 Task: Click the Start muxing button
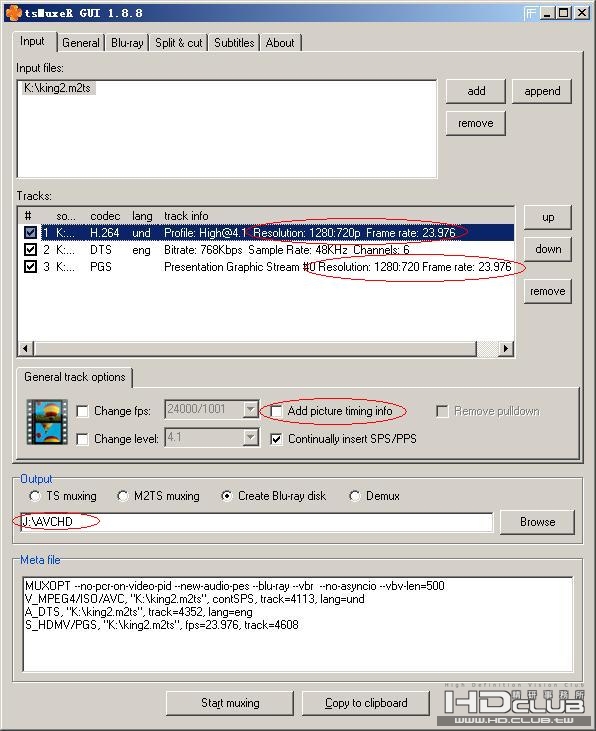pyautogui.click(x=230, y=703)
